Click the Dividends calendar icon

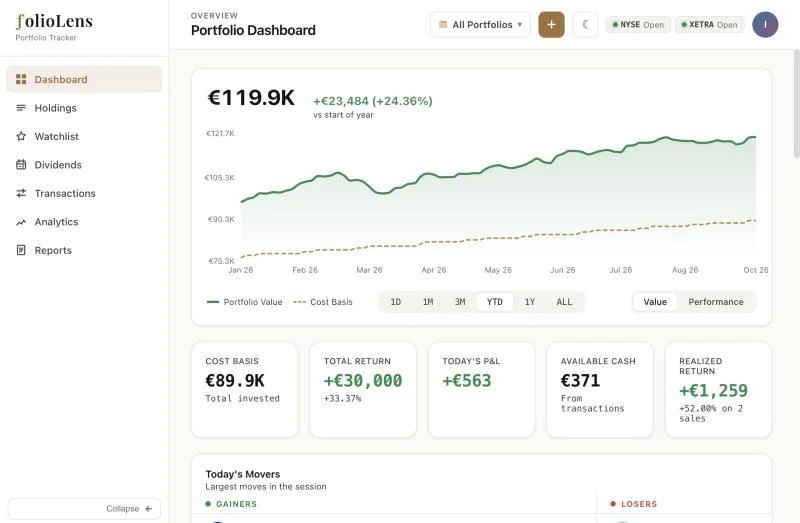point(21,164)
